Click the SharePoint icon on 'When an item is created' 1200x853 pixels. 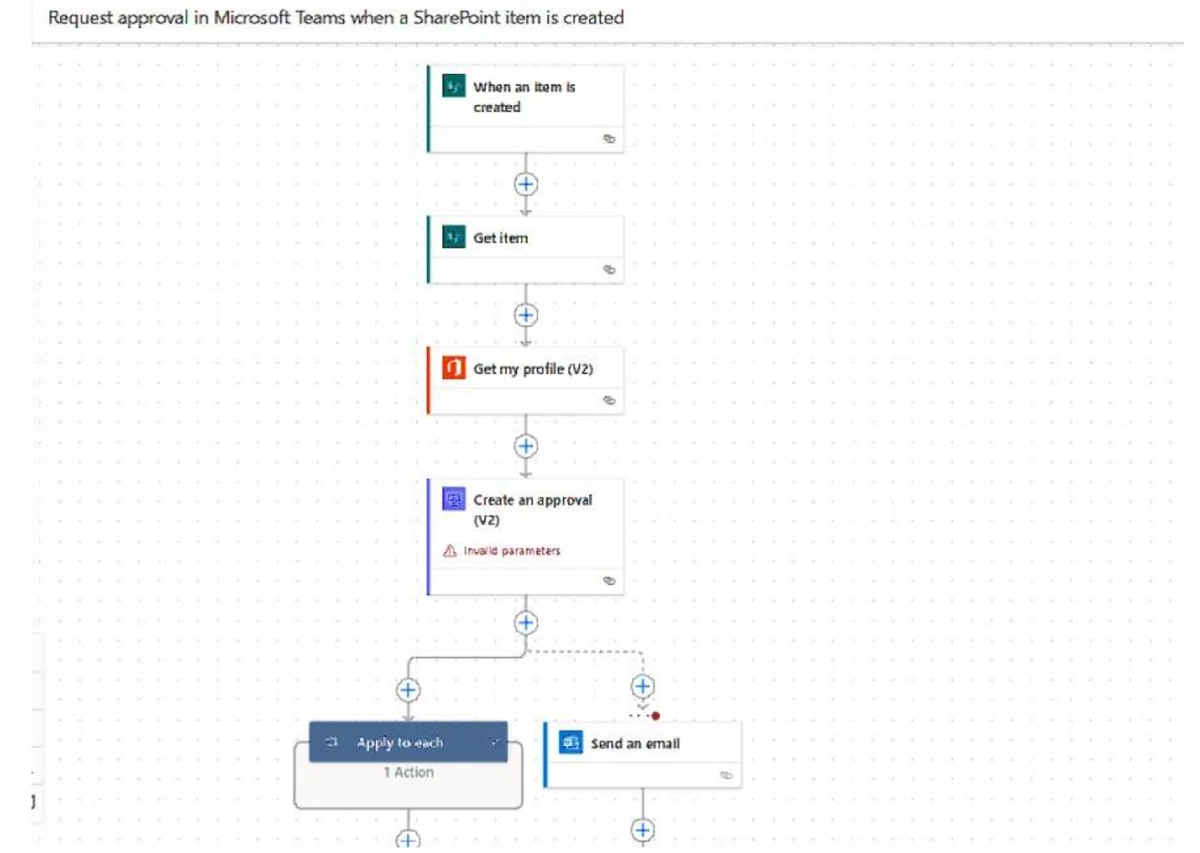coord(454,86)
